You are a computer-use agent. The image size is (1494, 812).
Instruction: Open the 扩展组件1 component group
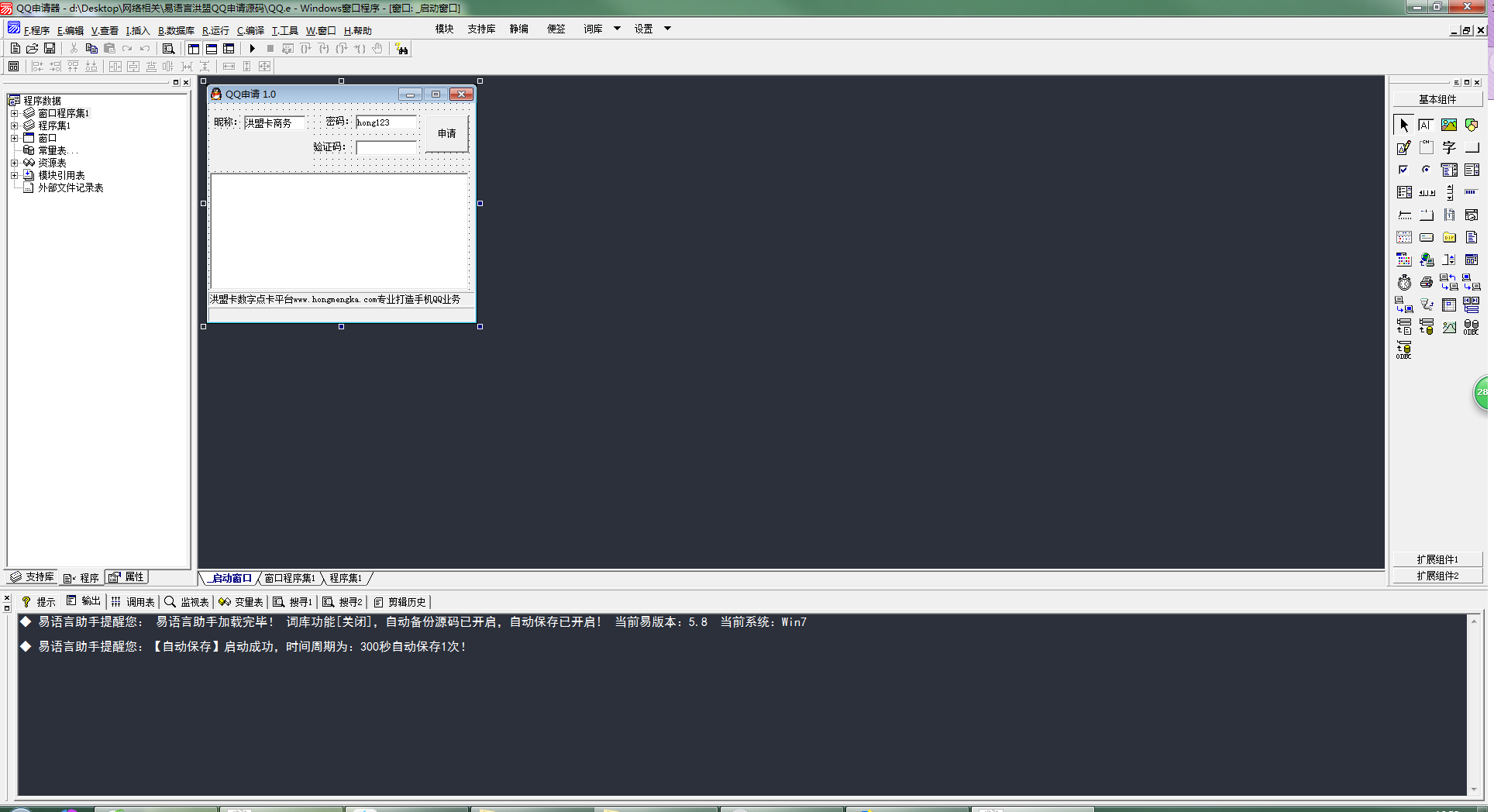[1437, 559]
